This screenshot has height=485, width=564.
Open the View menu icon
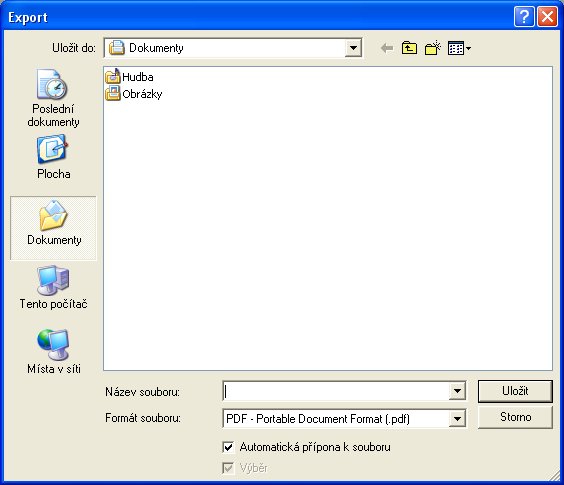(x=459, y=48)
